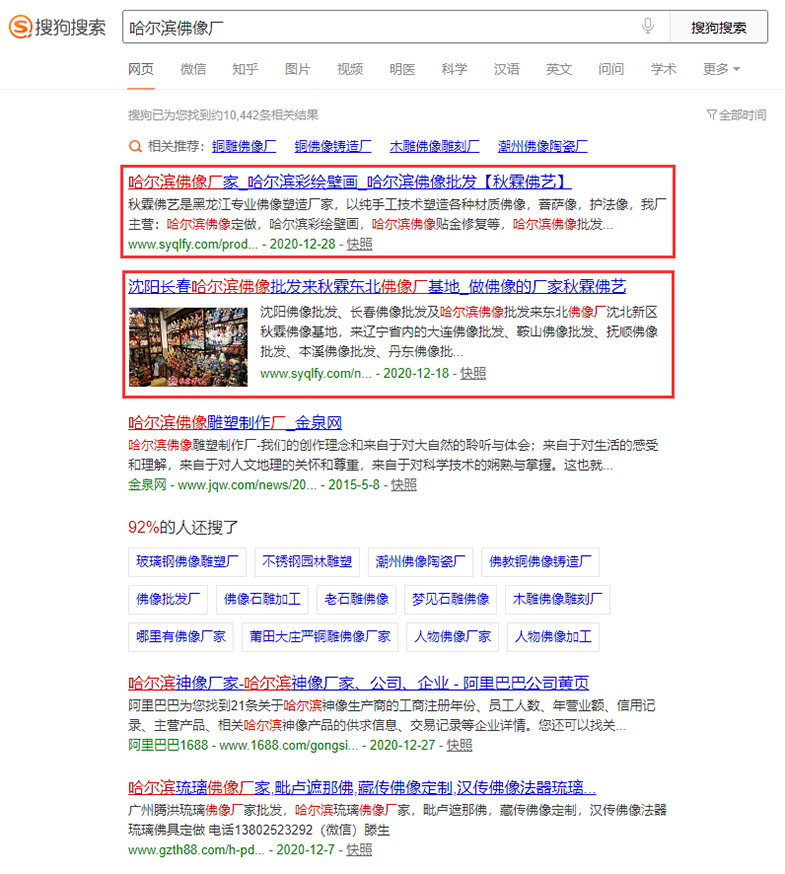Select the 玻璃钢佛像雕塑厂 related search
This screenshot has height=874, width=785.
[x=188, y=562]
